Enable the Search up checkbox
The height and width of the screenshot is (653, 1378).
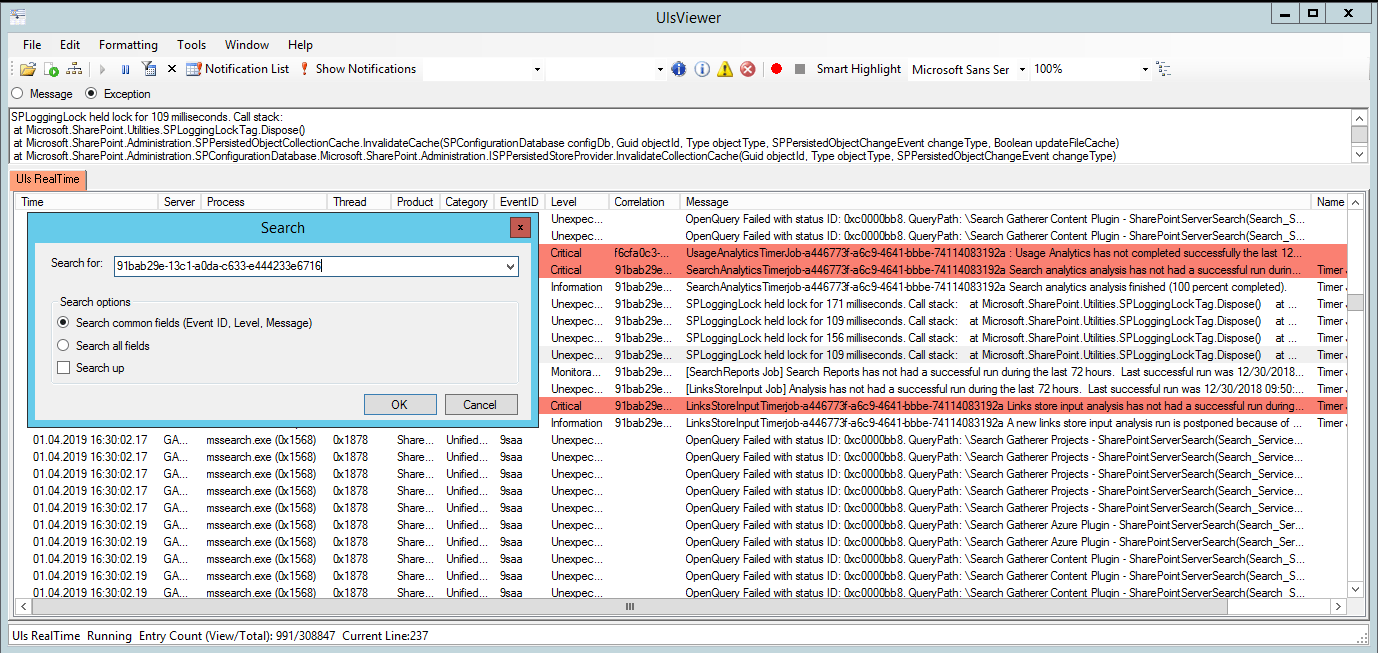point(63,368)
